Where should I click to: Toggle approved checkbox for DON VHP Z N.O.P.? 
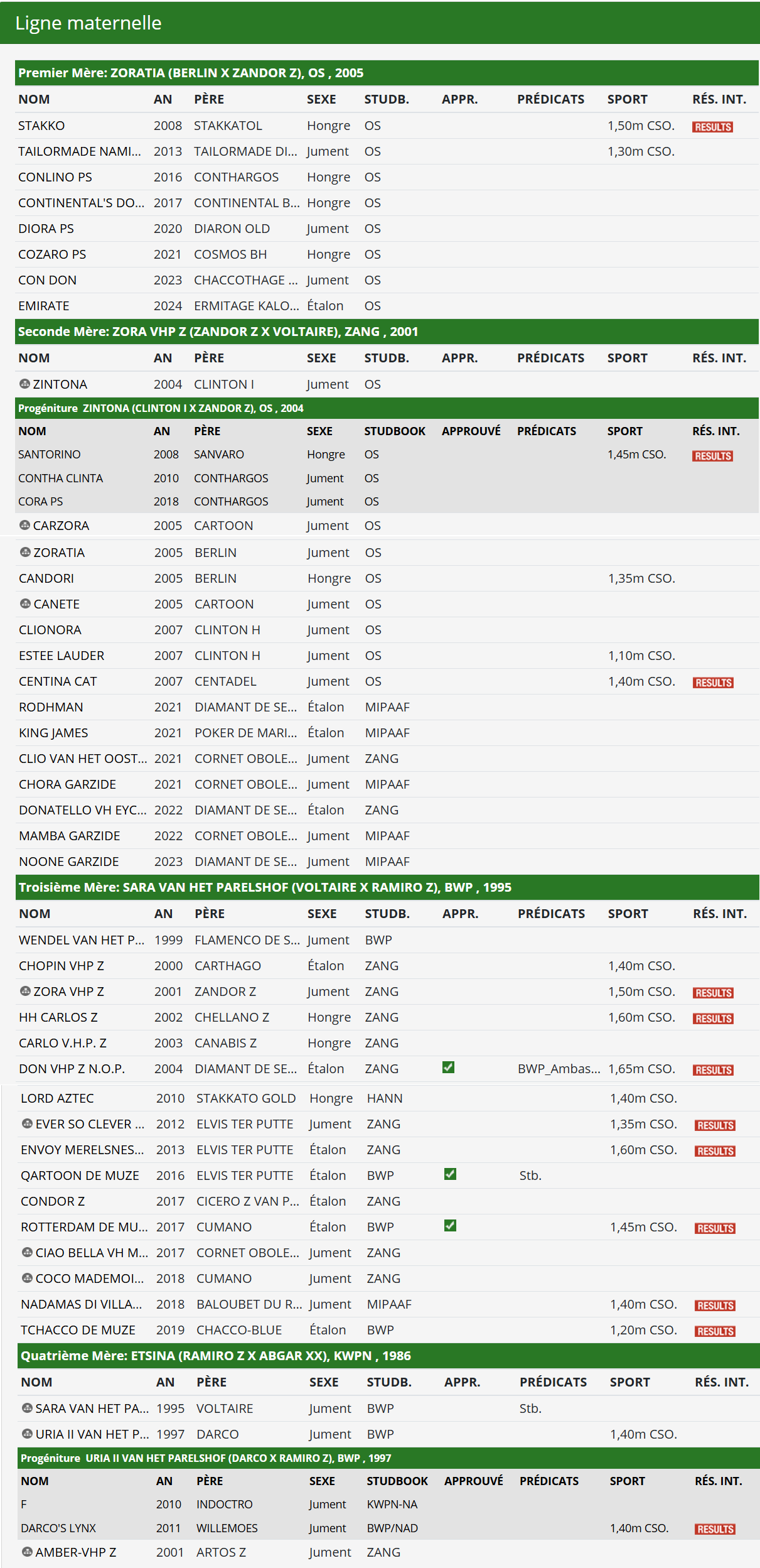tap(448, 1068)
